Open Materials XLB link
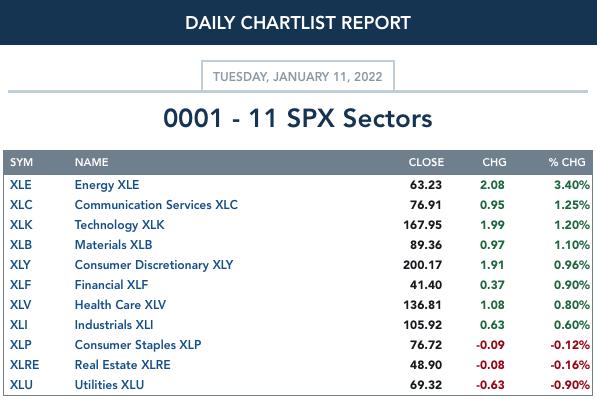This screenshot has height=399, width=597. coord(113,245)
